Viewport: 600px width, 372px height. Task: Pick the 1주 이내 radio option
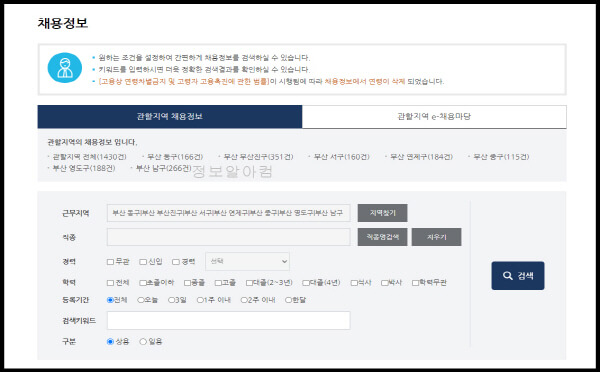pos(200,300)
